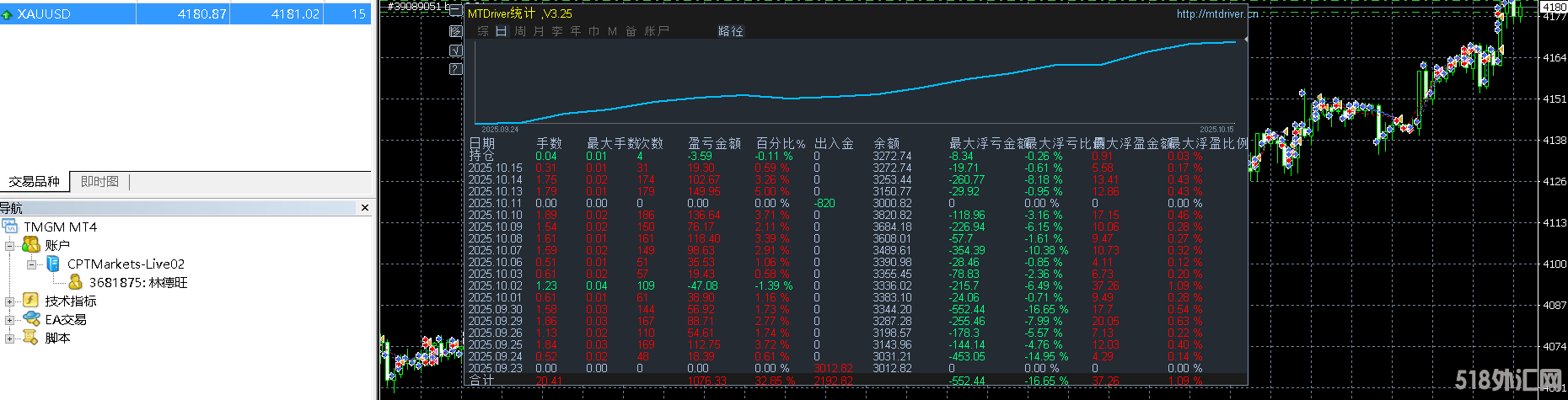1568x400 pixels.
Task: Switch to the 即时图 tab
Action: (99, 182)
